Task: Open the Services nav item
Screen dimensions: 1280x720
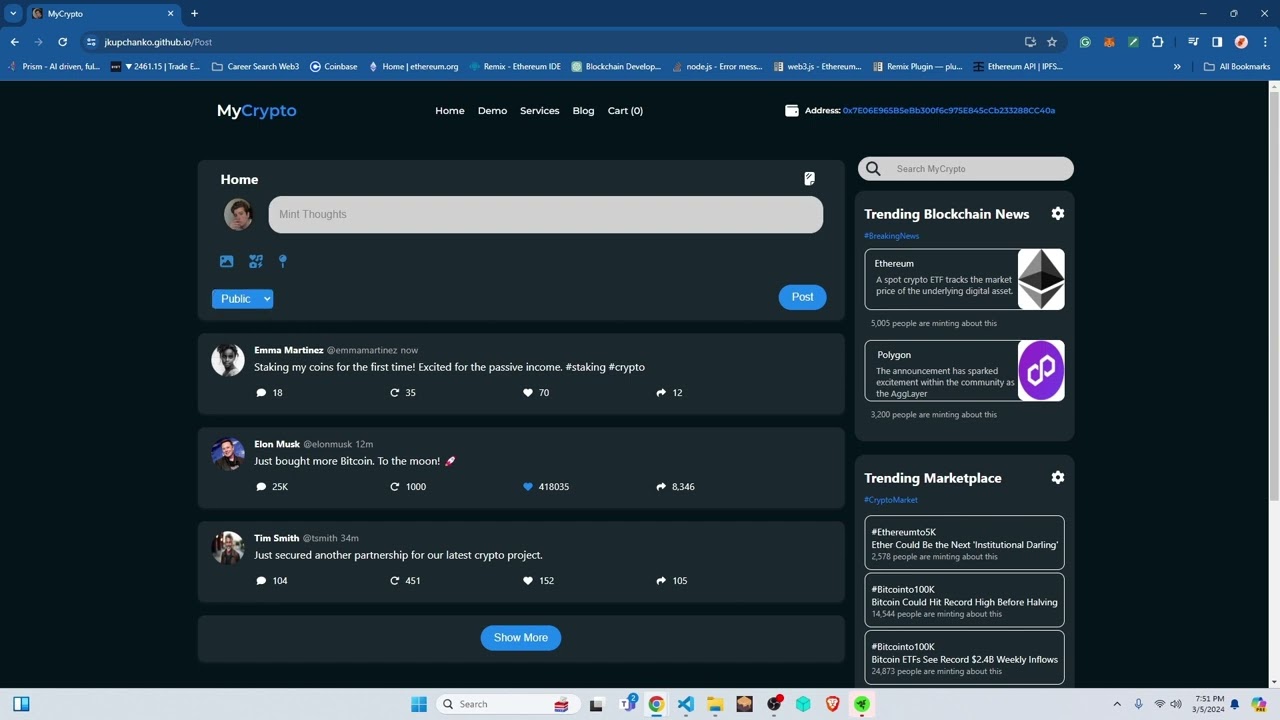Action: [x=540, y=111]
